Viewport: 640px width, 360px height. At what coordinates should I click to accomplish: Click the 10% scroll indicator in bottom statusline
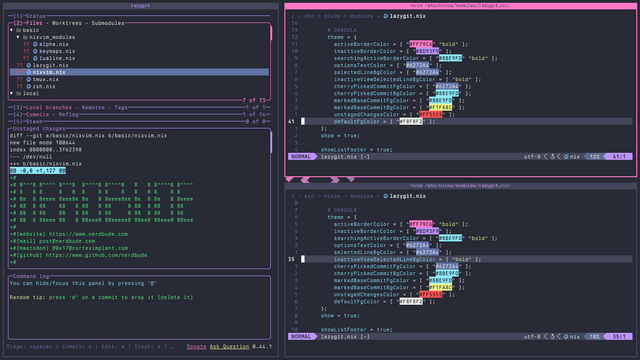pos(594,337)
